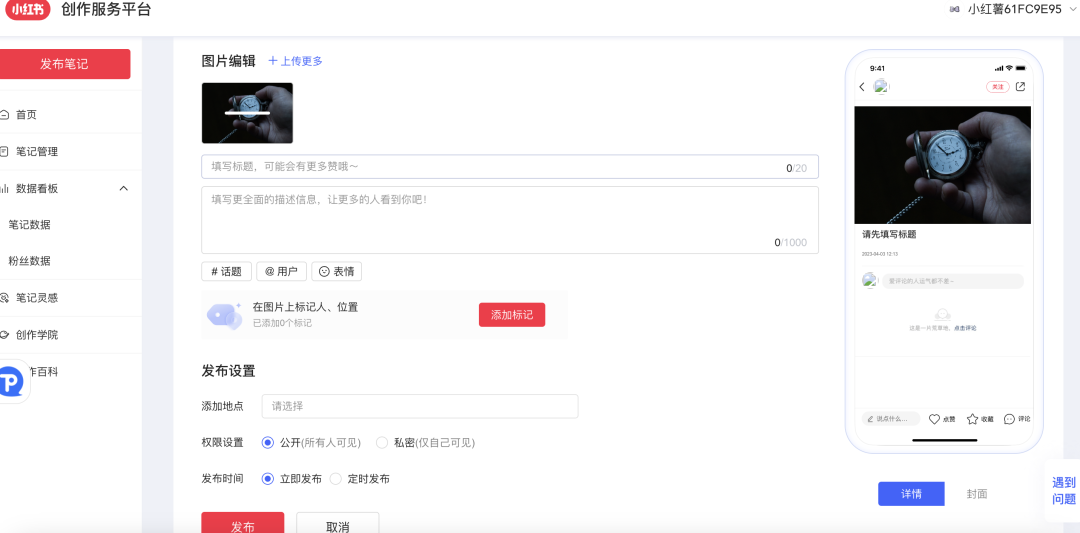Select the 公开 visibility radio button
Screen dimensions: 1080x533
click(267, 442)
